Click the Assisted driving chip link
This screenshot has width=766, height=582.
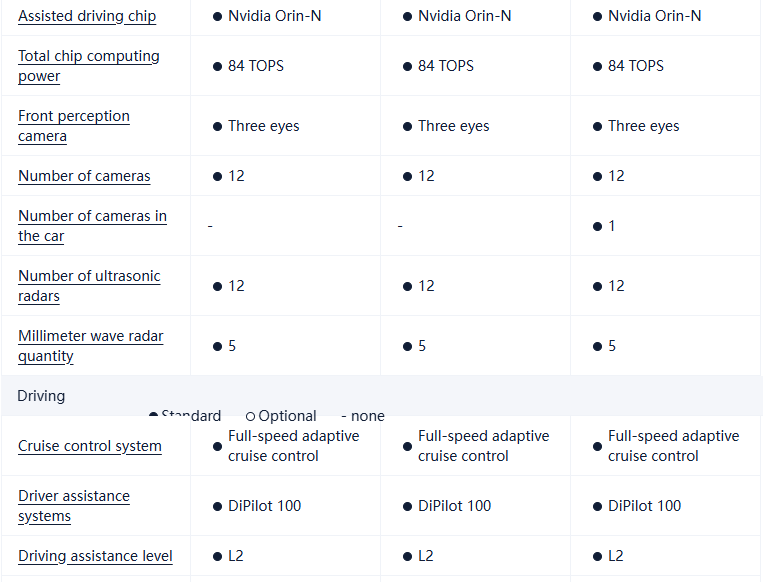pos(87,16)
